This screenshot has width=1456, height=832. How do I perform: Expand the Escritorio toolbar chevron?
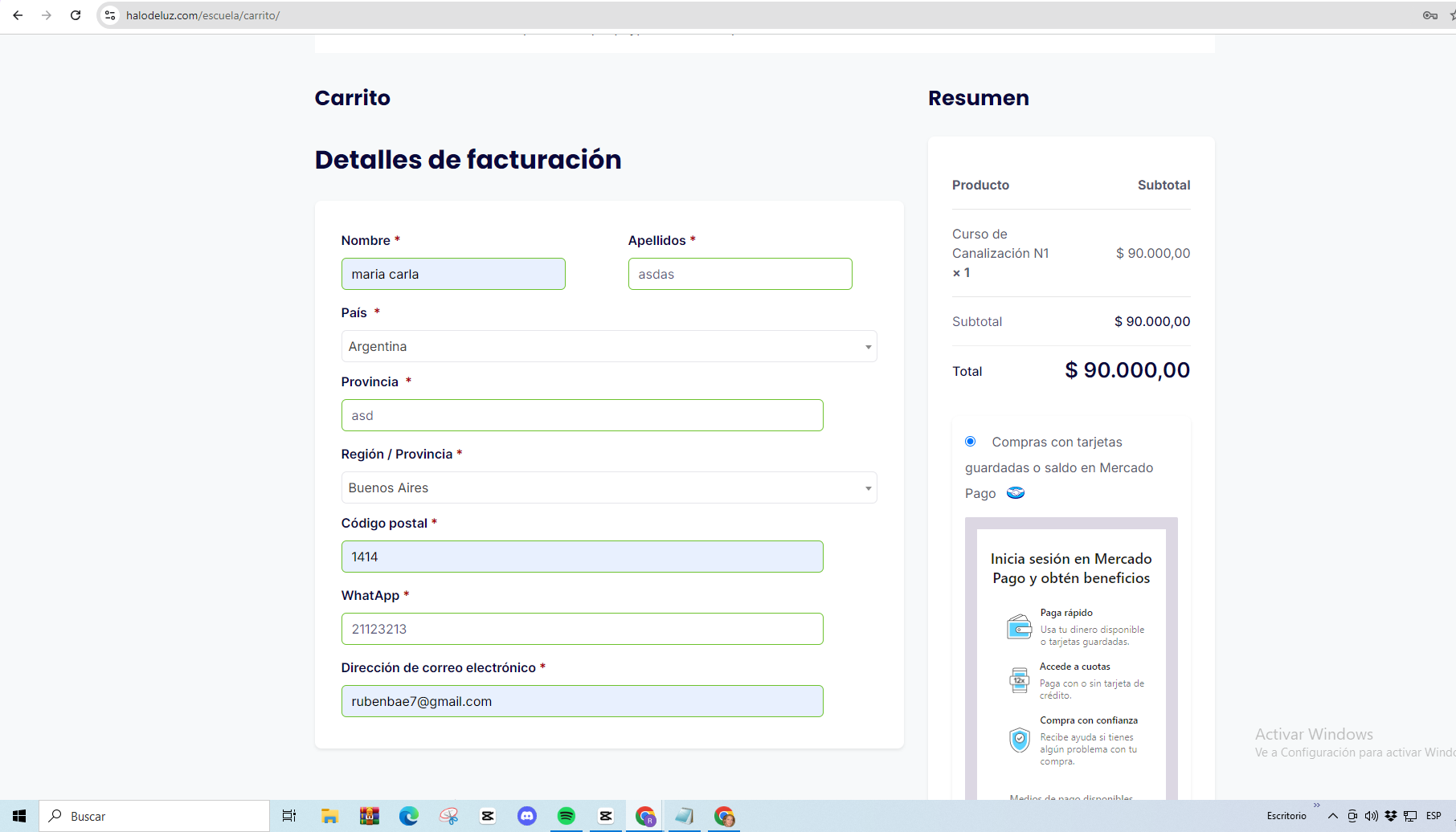[1316, 805]
